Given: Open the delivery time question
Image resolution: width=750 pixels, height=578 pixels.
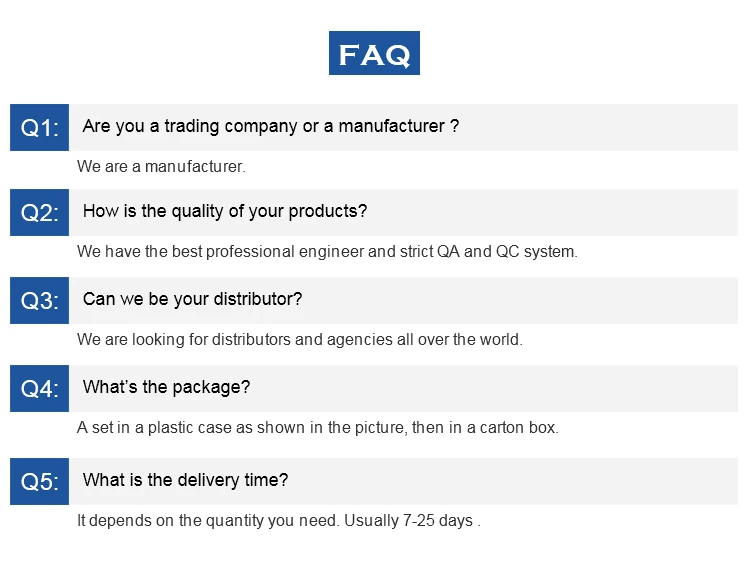Looking at the screenshot, I should tap(185, 481).
